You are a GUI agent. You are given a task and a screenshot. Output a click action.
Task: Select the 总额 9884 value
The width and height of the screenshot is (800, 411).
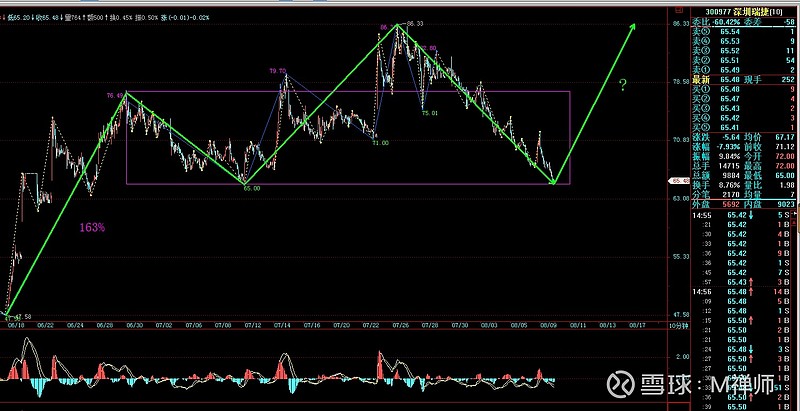tap(732, 176)
